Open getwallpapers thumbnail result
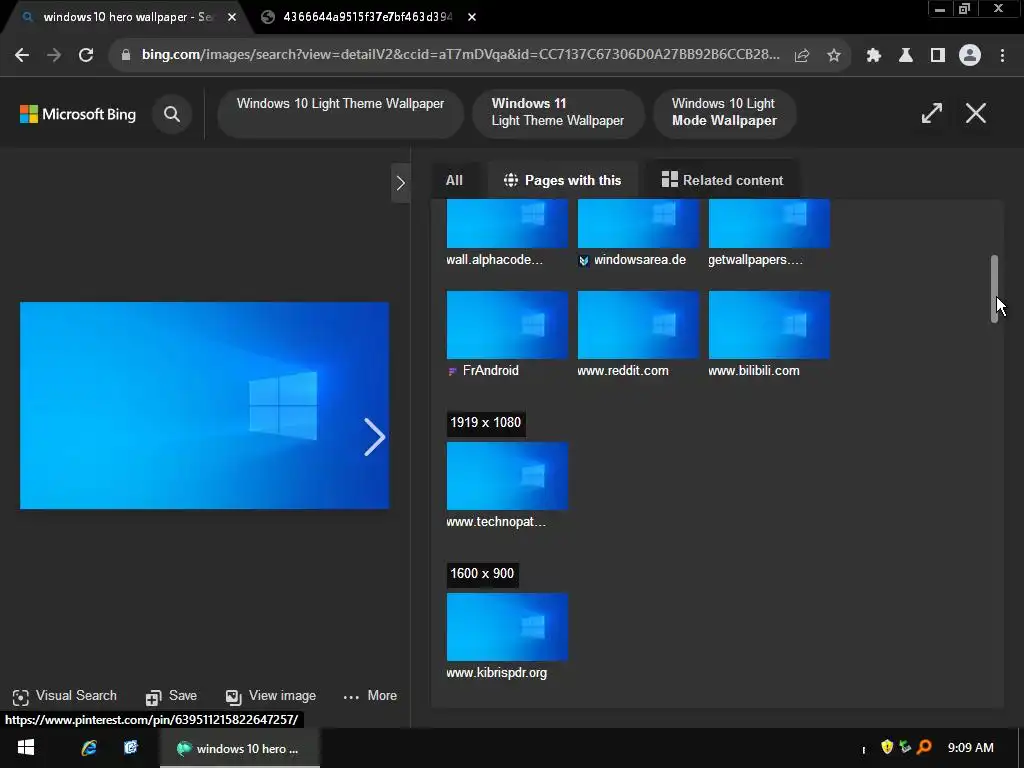The image size is (1024, 768). tap(769, 224)
